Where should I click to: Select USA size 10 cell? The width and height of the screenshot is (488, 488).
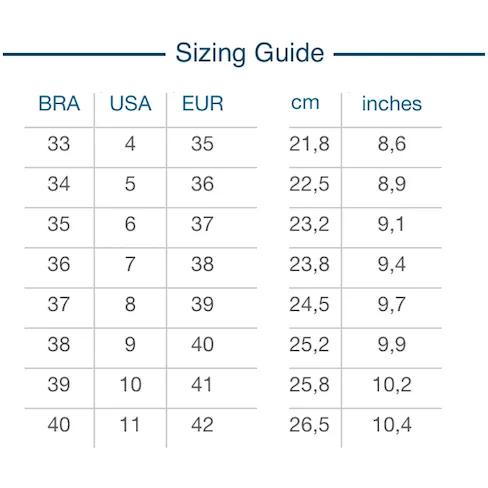pos(130,385)
